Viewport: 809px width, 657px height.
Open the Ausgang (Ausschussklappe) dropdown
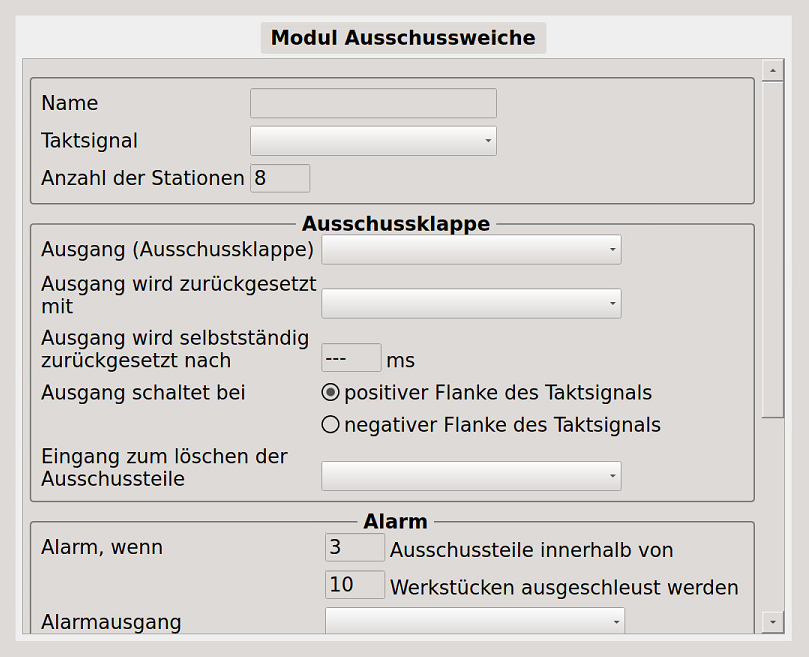pyautogui.click(x=471, y=249)
